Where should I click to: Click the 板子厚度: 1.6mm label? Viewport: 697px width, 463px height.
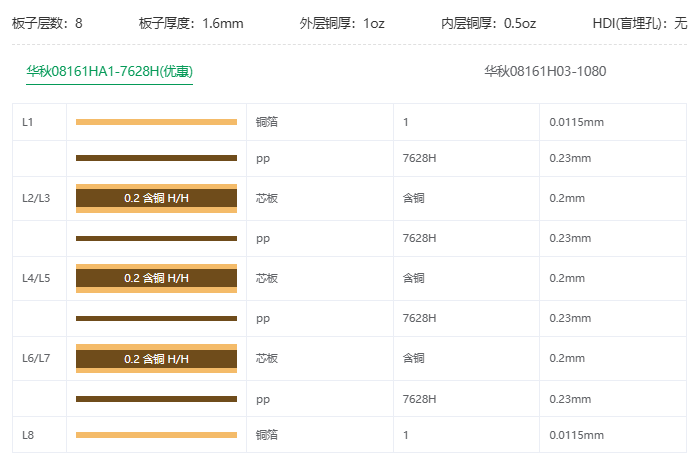click(191, 23)
